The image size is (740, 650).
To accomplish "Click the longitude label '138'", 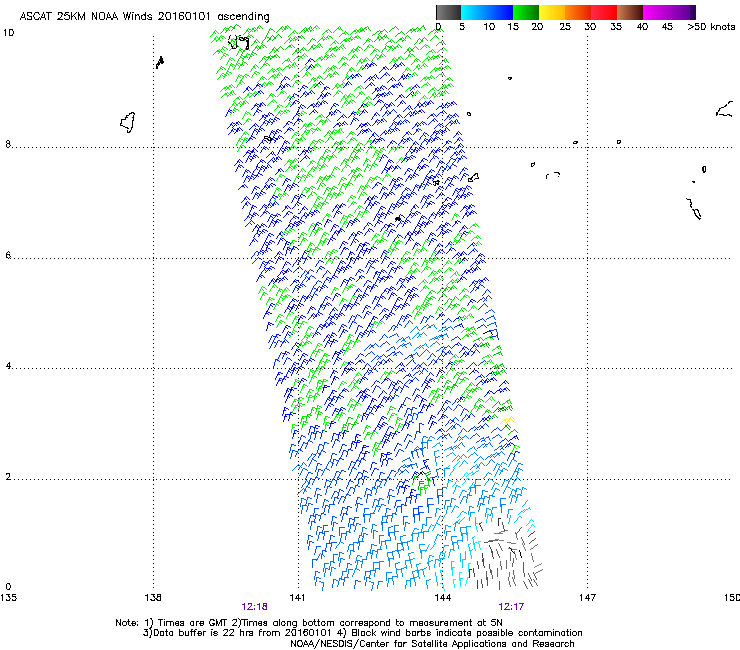I will tap(153, 598).
